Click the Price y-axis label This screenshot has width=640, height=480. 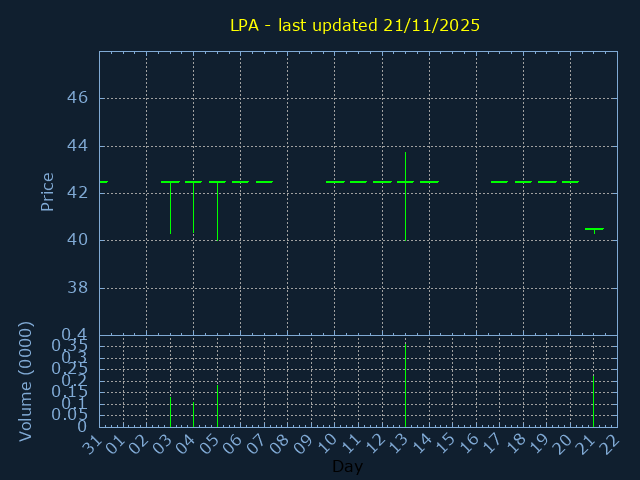tap(47, 192)
